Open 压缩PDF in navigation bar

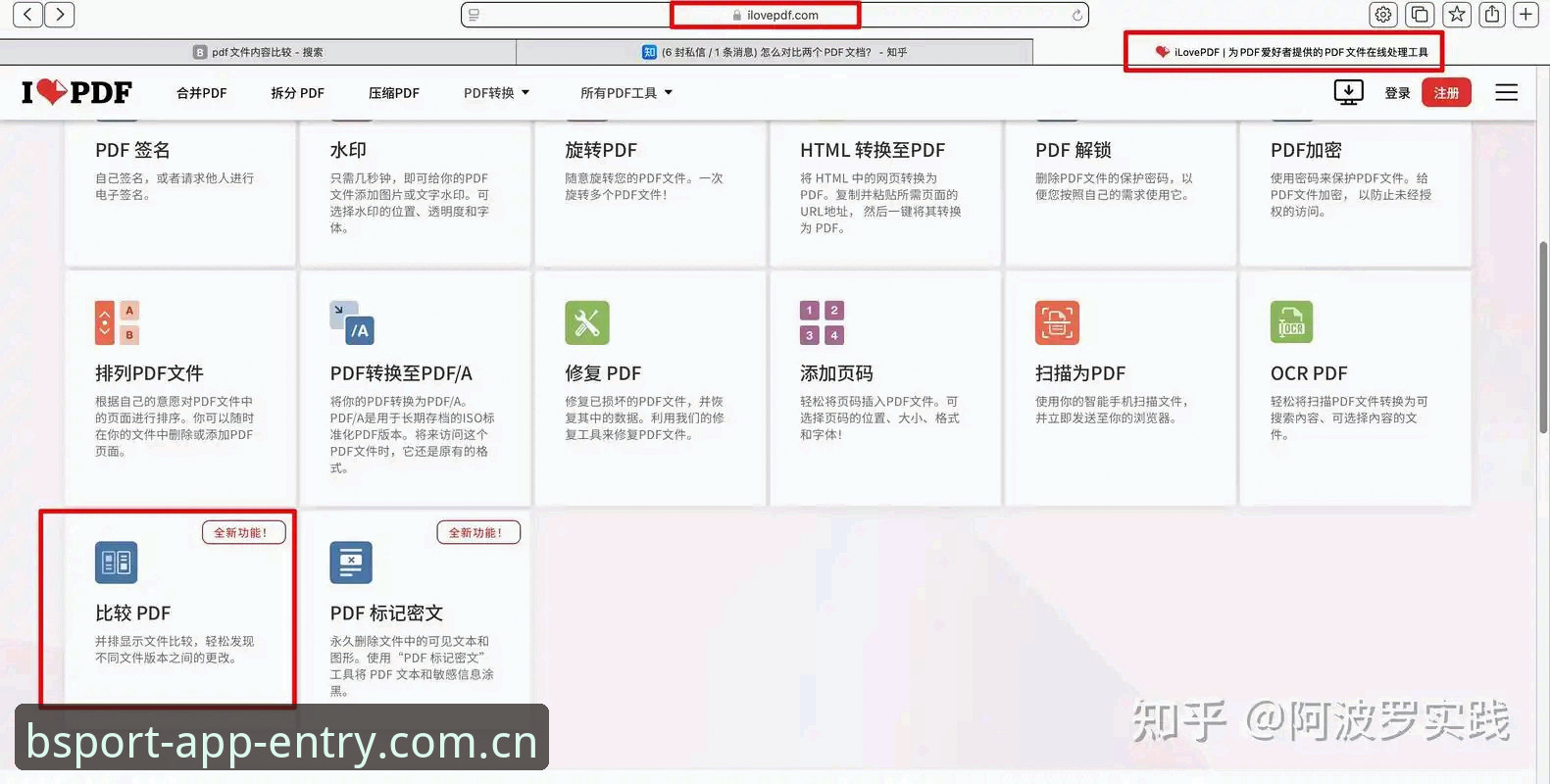click(393, 93)
